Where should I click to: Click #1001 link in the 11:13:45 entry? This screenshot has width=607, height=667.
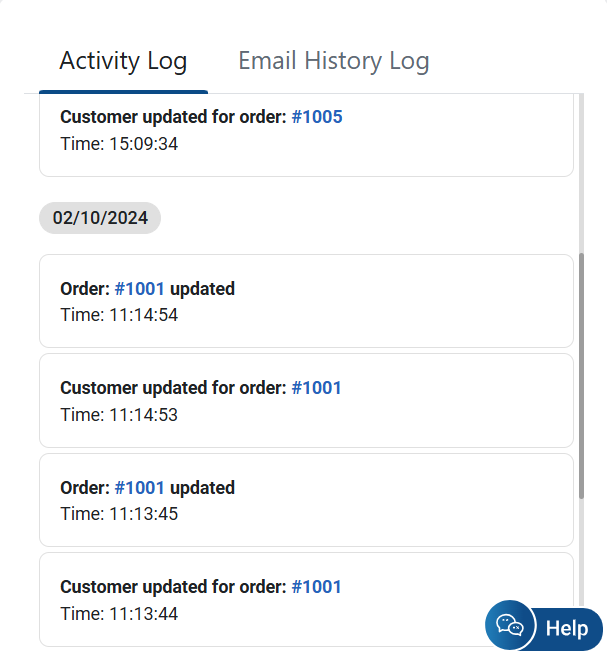(139, 488)
